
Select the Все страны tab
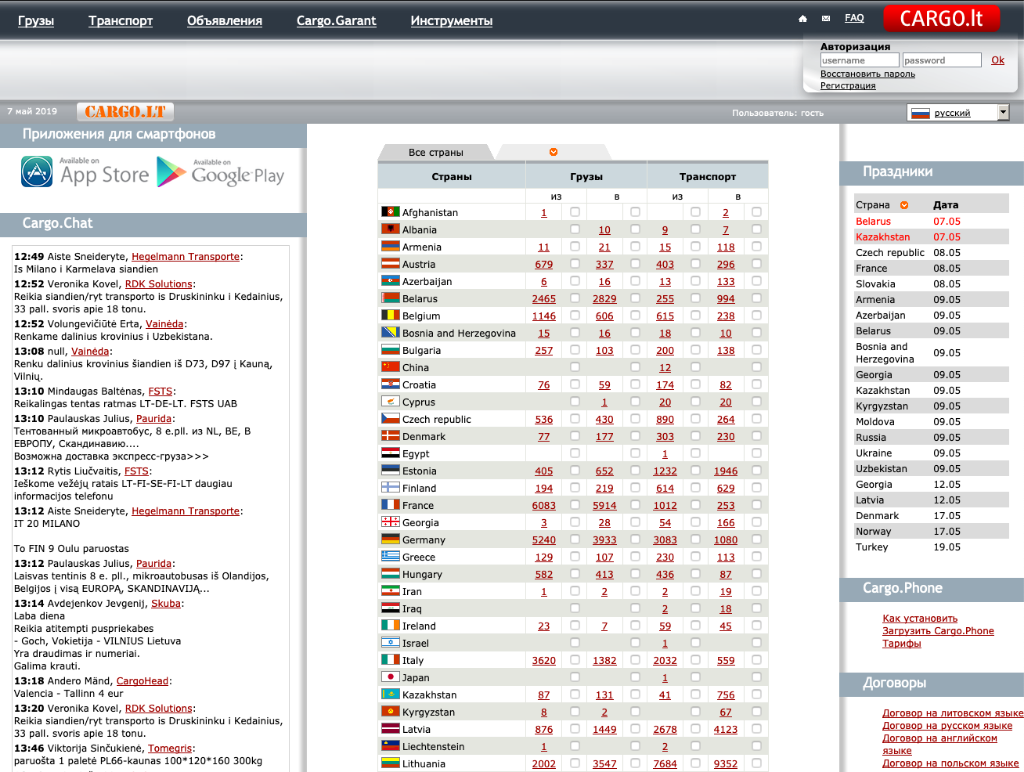[x=436, y=152]
